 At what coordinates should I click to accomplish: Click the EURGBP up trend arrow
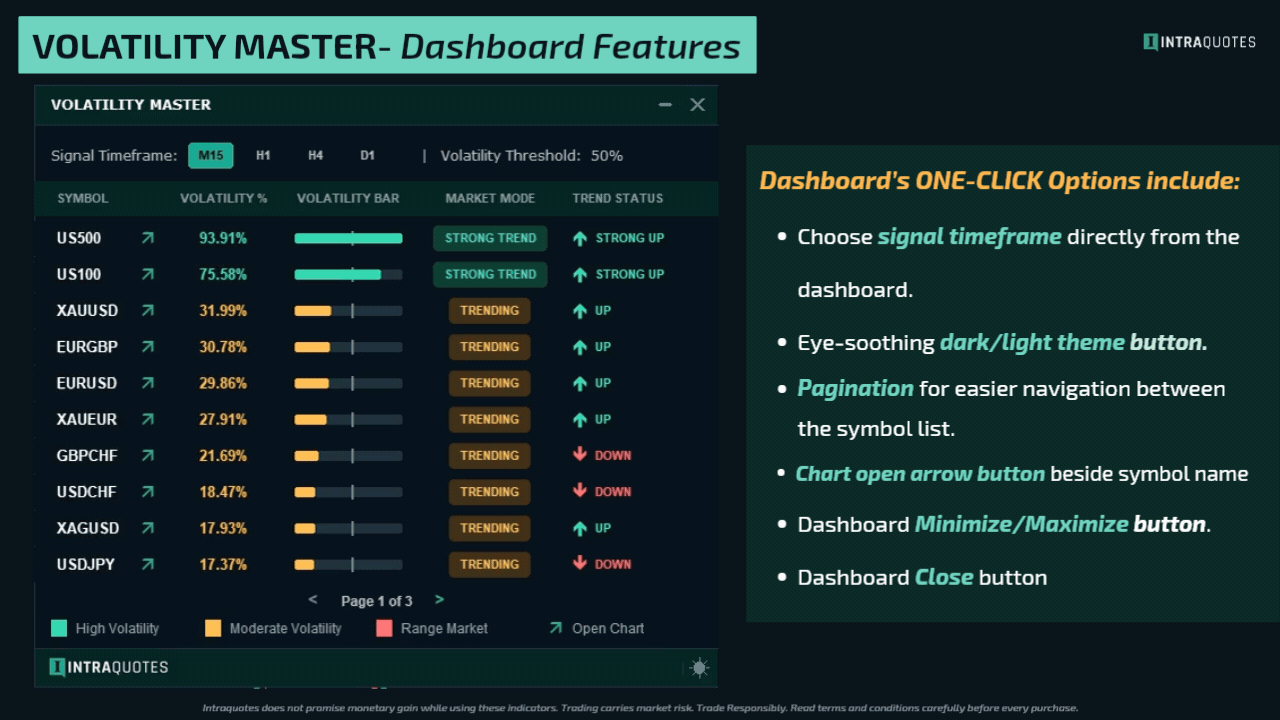580,347
